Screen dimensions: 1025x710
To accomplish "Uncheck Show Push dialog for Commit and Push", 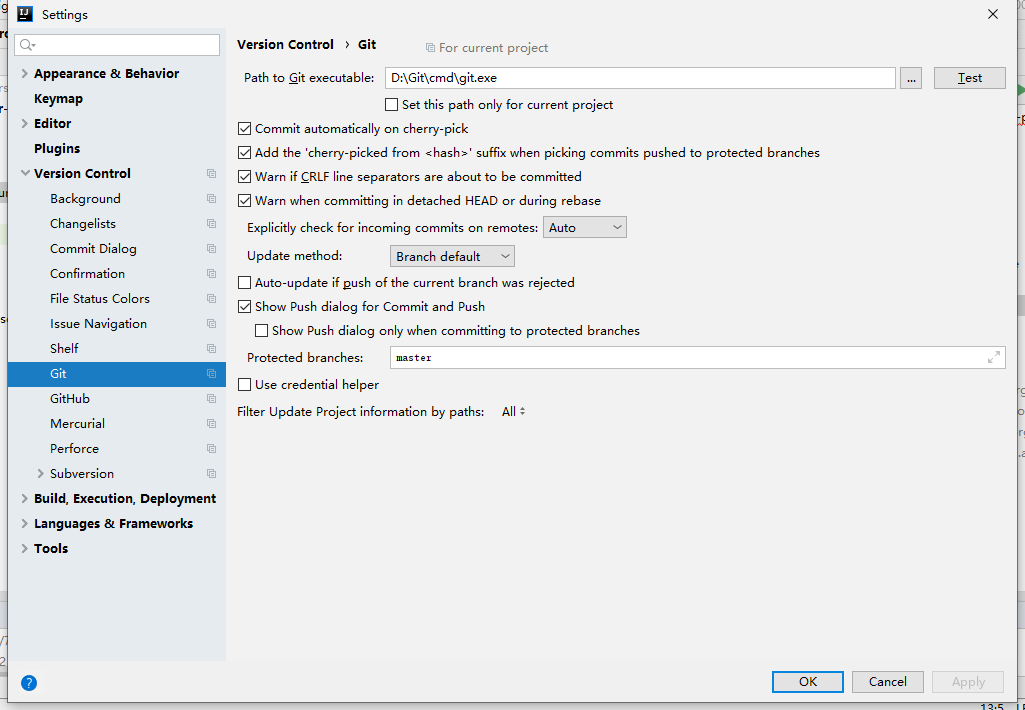I will coord(244,307).
